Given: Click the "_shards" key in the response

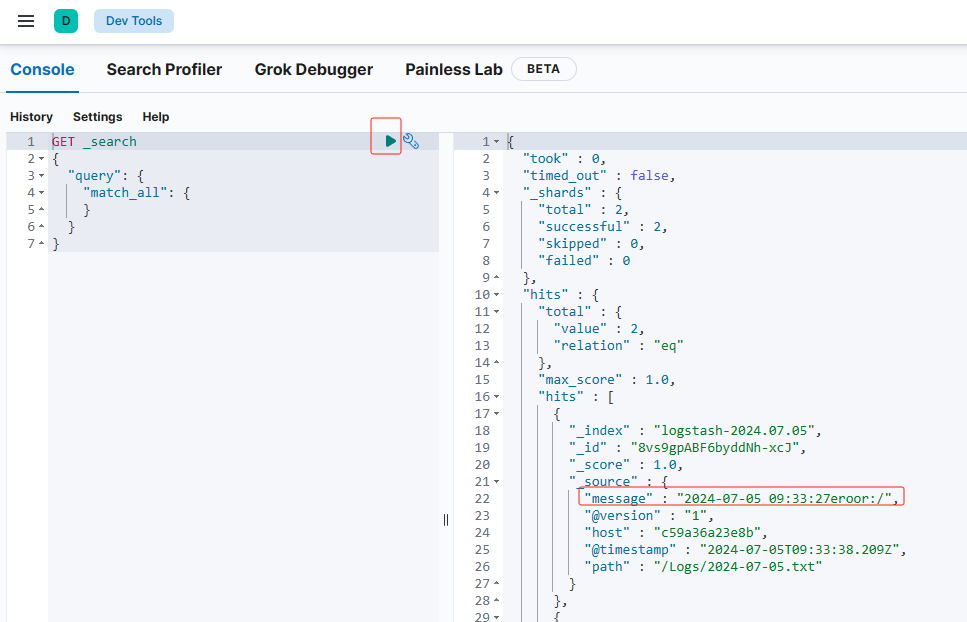Looking at the screenshot, I should click(x=557, y=193).
